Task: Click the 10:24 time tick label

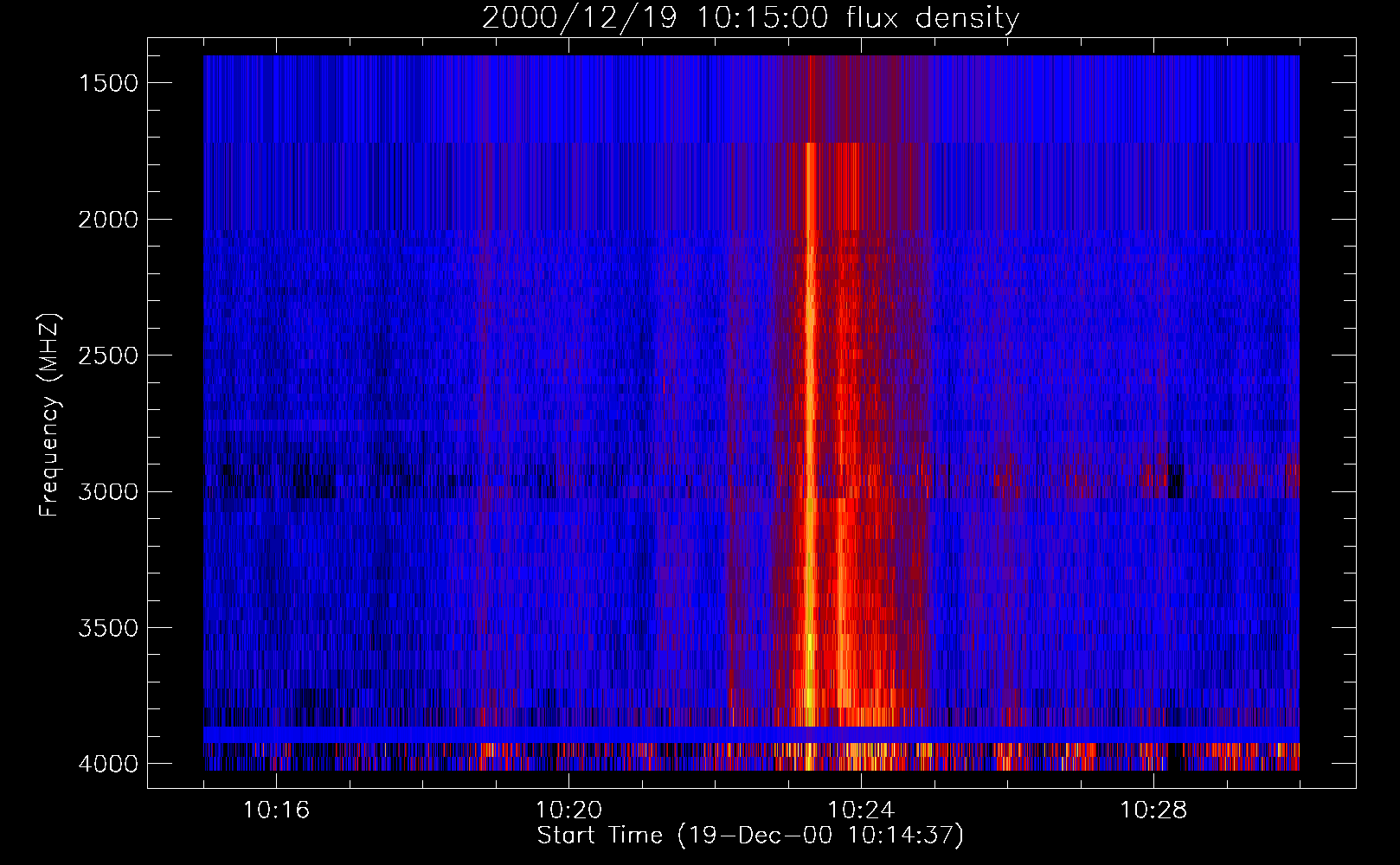Action: (861, 811)
